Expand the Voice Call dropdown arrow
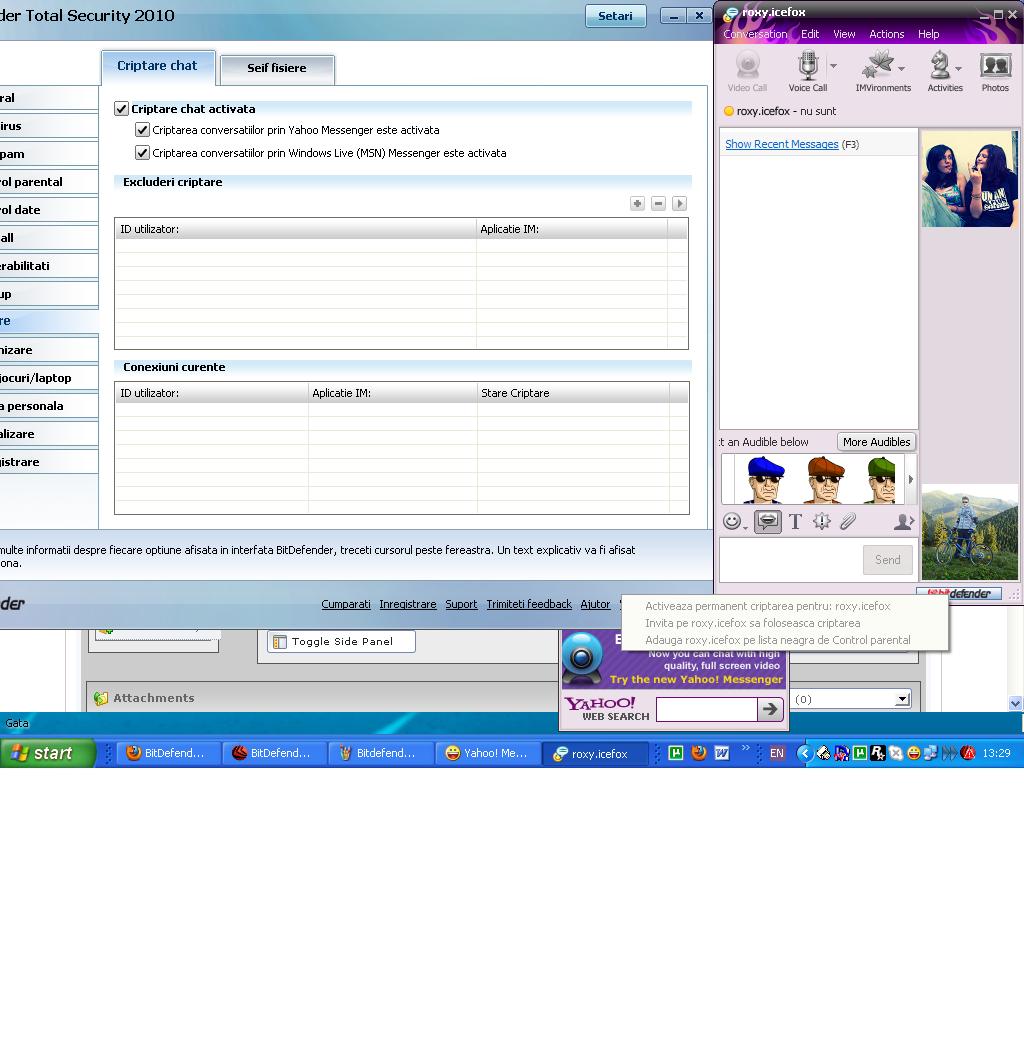The height and width of the screenshot is (1064, 1024). [x=833, y=66]
